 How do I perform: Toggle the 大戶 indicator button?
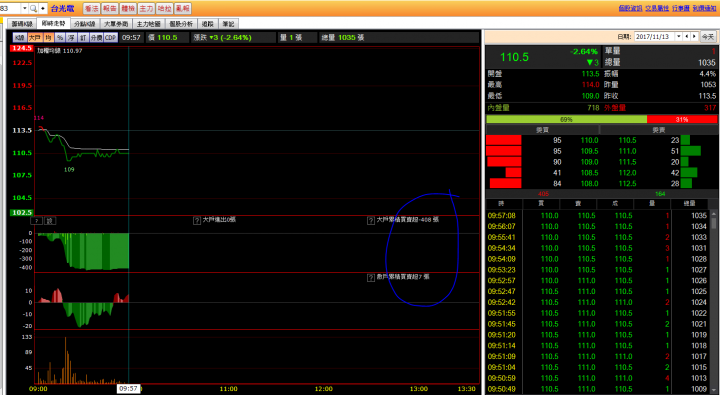34,38
